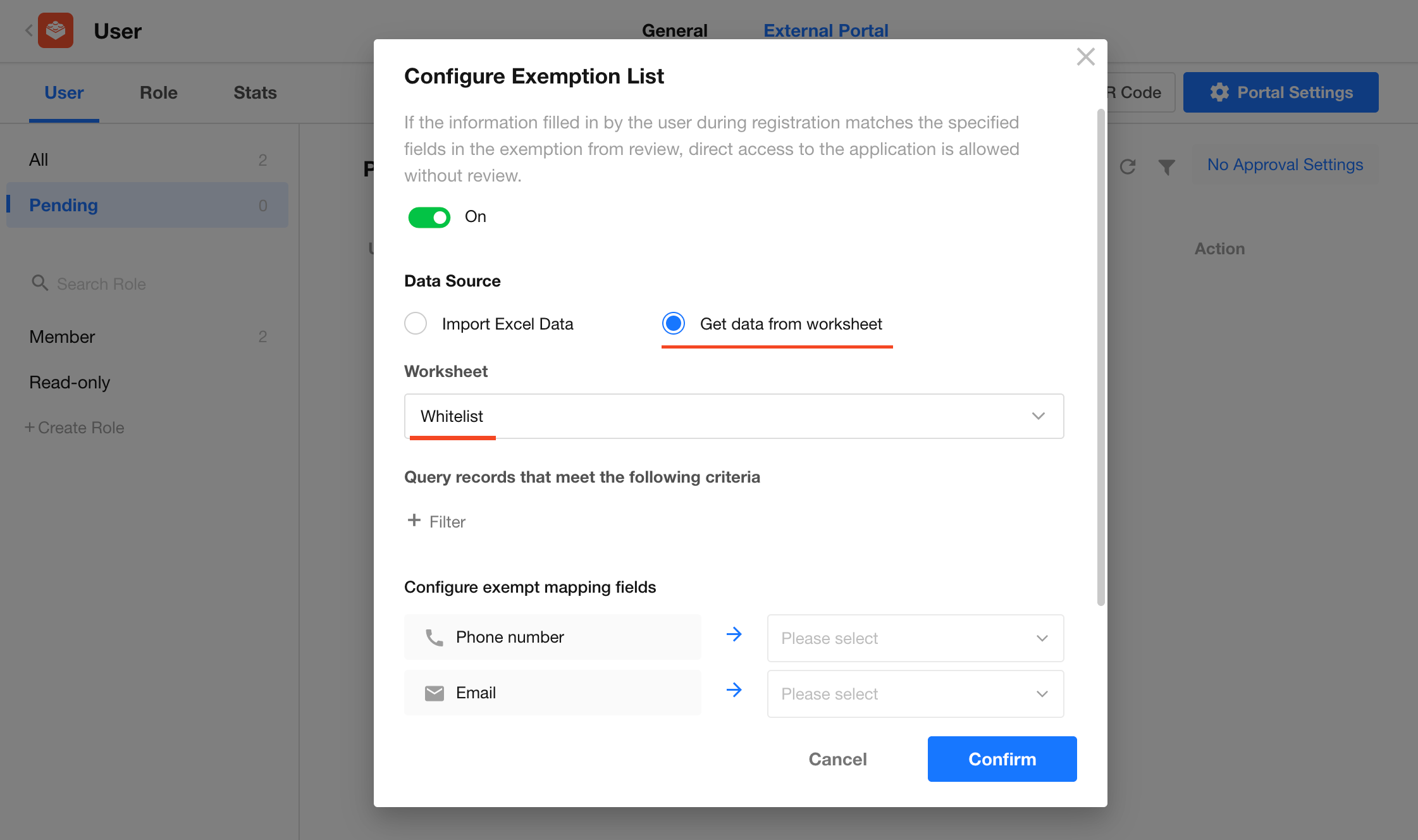Close the Configure Exemption List dialog
1418x840 pixels.
click(x=1085, y=57)
